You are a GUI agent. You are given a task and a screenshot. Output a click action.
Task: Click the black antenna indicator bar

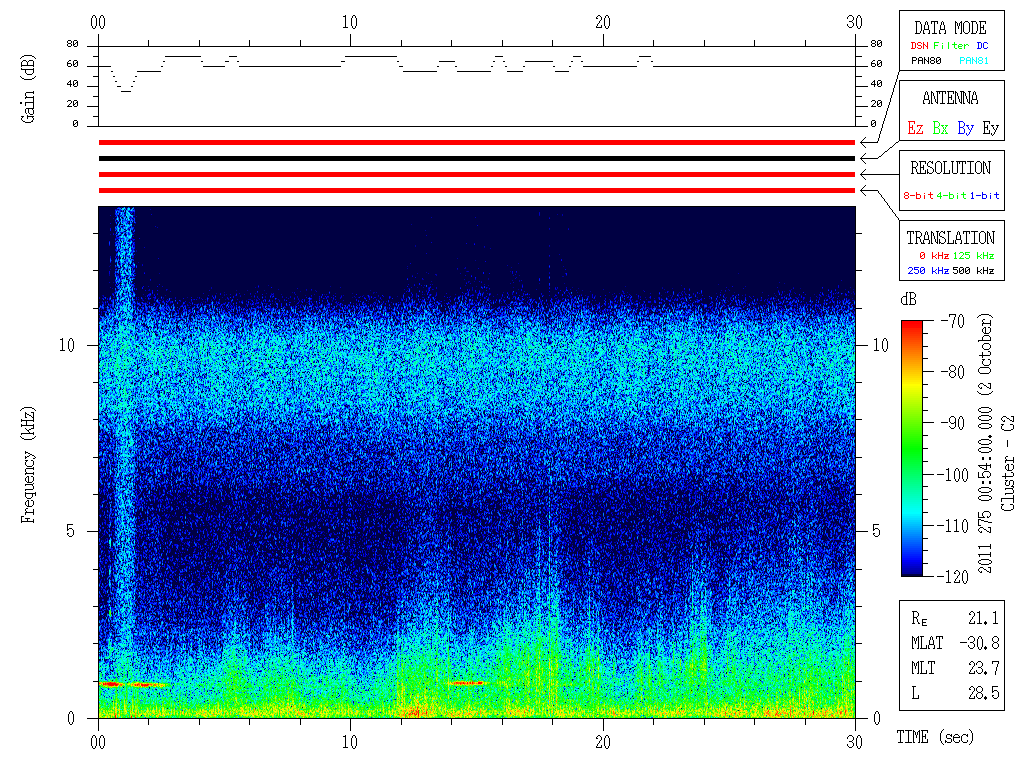(477, 158)
